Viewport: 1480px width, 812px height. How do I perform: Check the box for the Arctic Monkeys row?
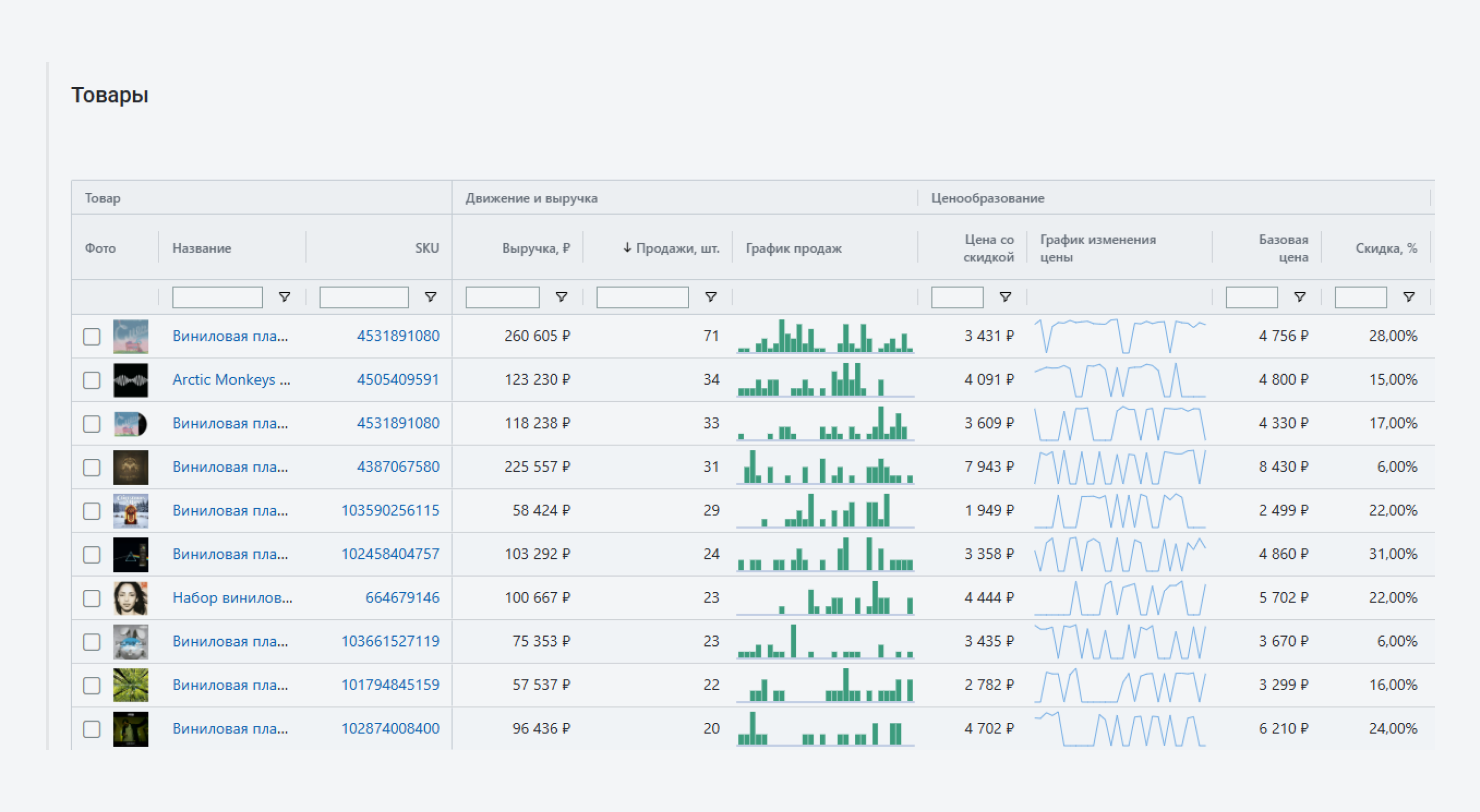tap(91, 380)
